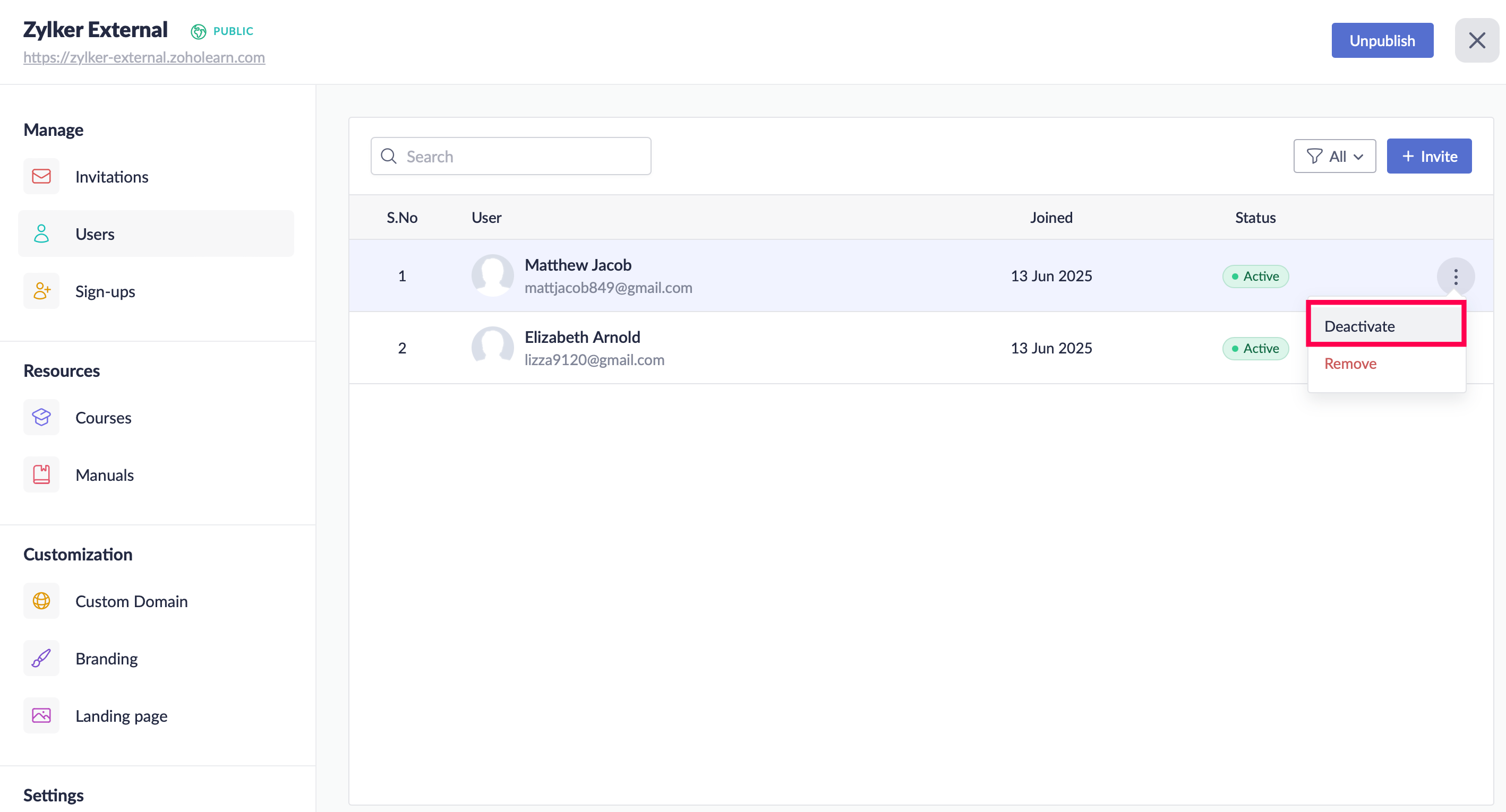Click Elizabeth Arnold's avatar thumbnail

point(492,348)
